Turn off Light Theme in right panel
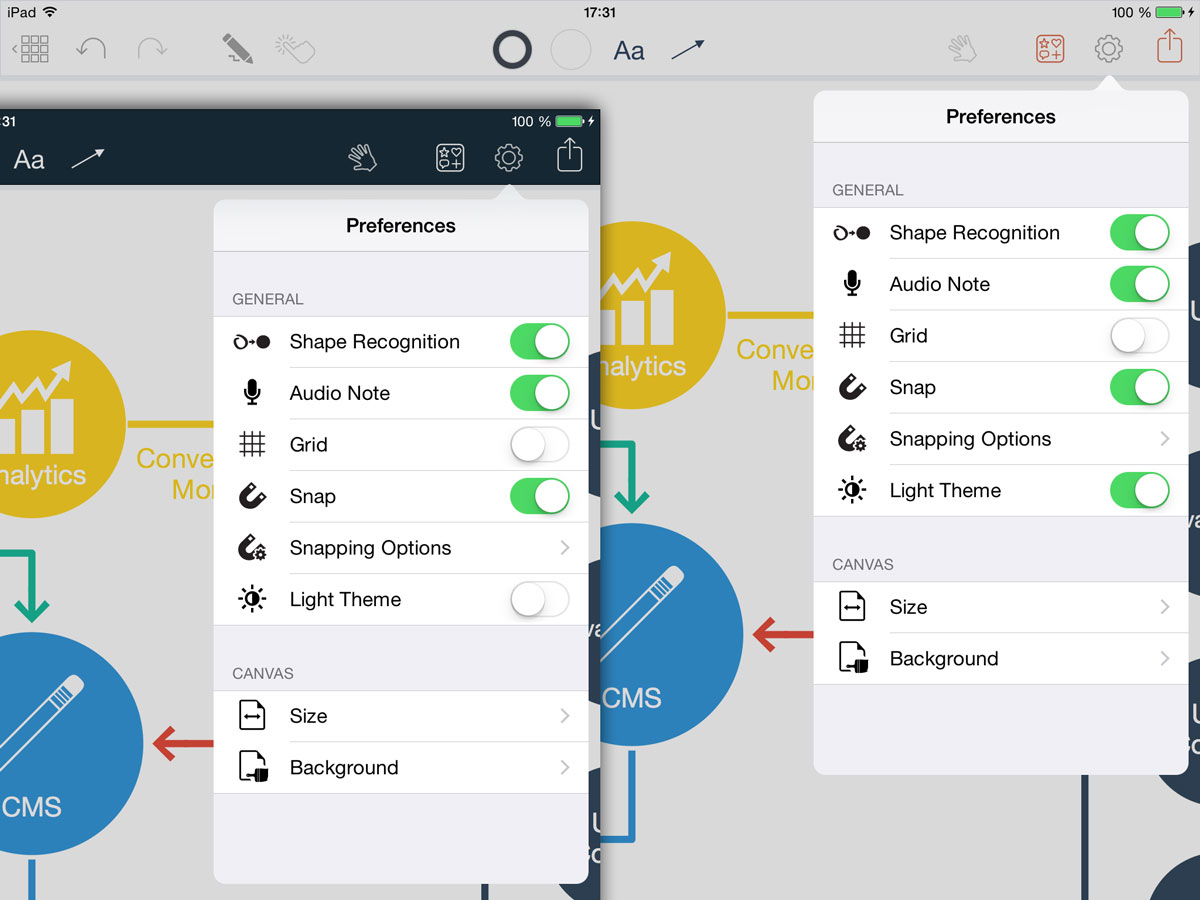1200x900 pixels. (1139, 490)
